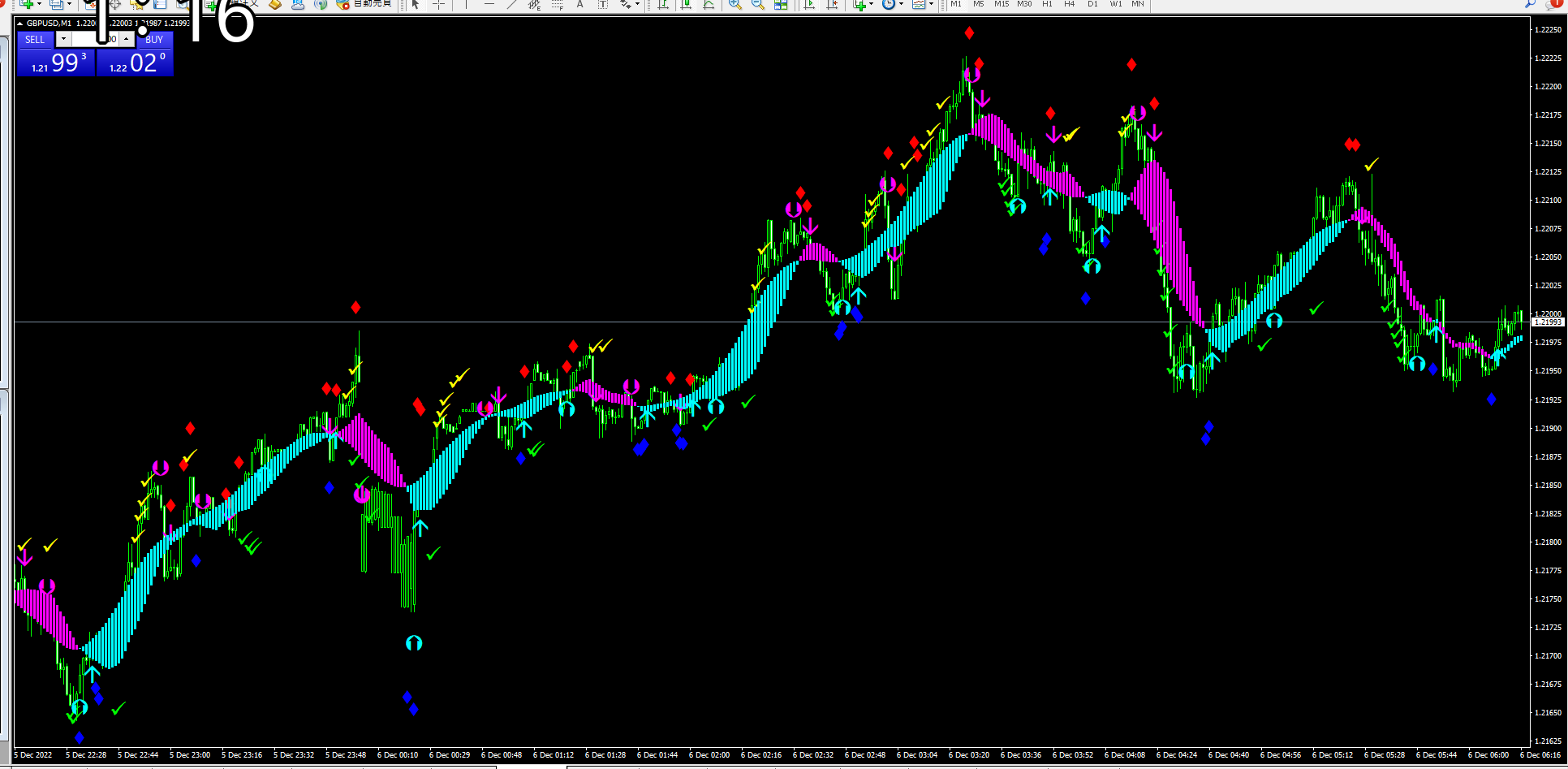Select the Text tool marked A

(580, 4)
